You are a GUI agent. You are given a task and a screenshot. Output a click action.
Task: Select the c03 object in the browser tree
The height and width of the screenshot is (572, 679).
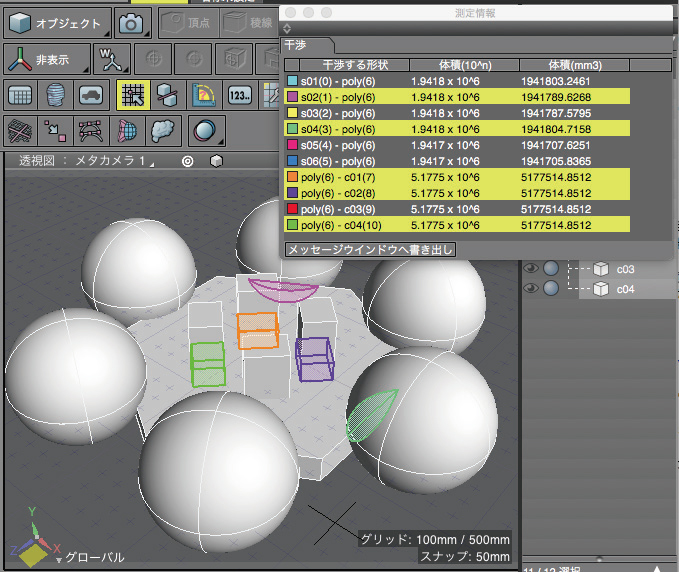[624, 268]
